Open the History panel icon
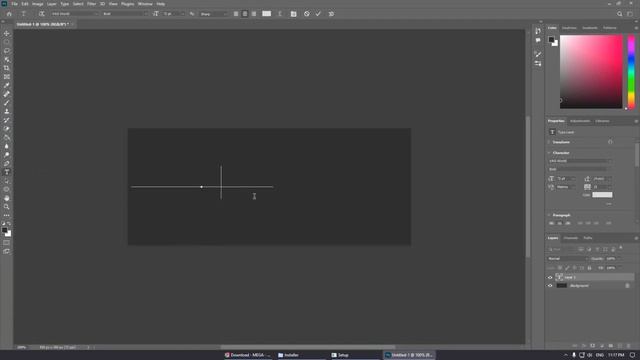Viewport: 640px width, 360px height. pos(538,31)
